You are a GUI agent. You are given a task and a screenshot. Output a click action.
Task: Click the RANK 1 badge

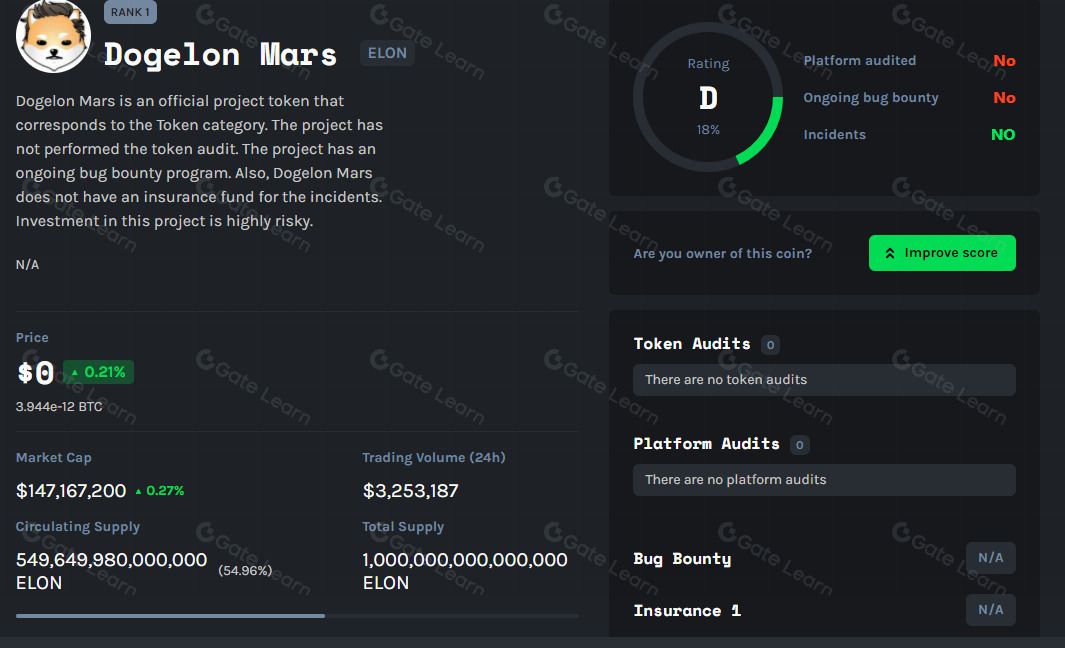(130, 12)
